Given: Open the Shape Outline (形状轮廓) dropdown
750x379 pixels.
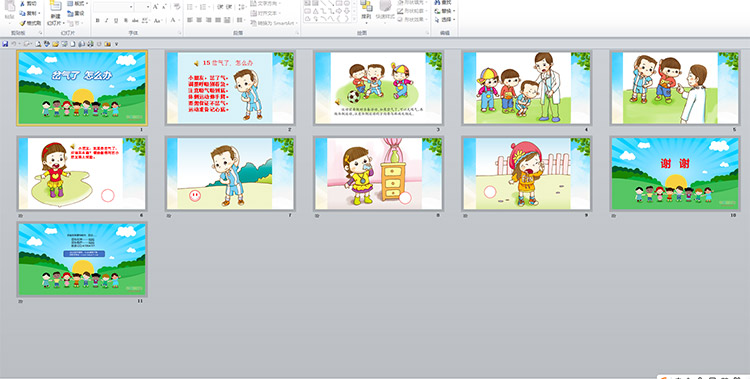Looking at the screenshot, I should tap(412, 11).
